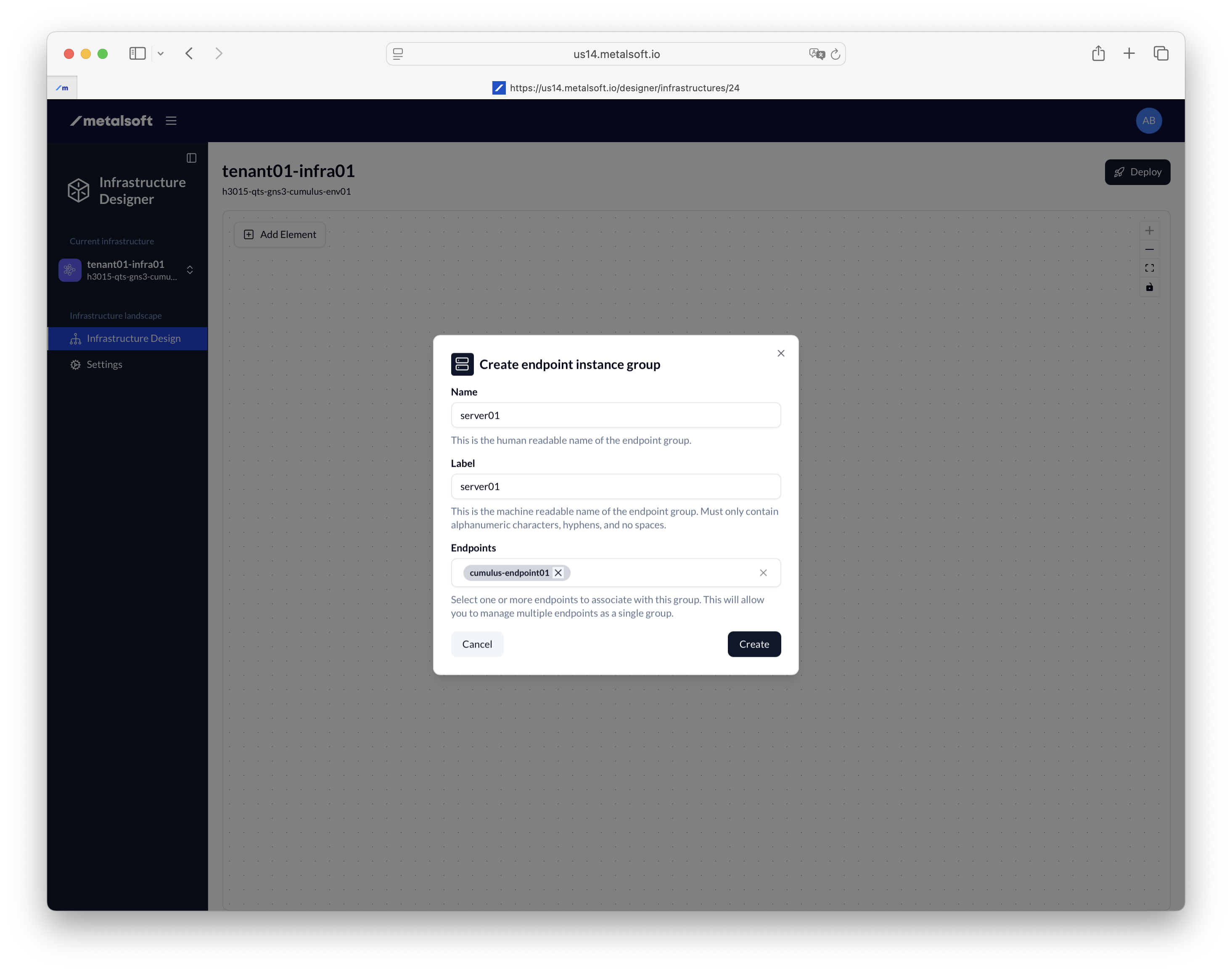Screen dimensions: 1232x973
Task: Click the lock icon below fit-to-screen control
Action: (1150, 288)
